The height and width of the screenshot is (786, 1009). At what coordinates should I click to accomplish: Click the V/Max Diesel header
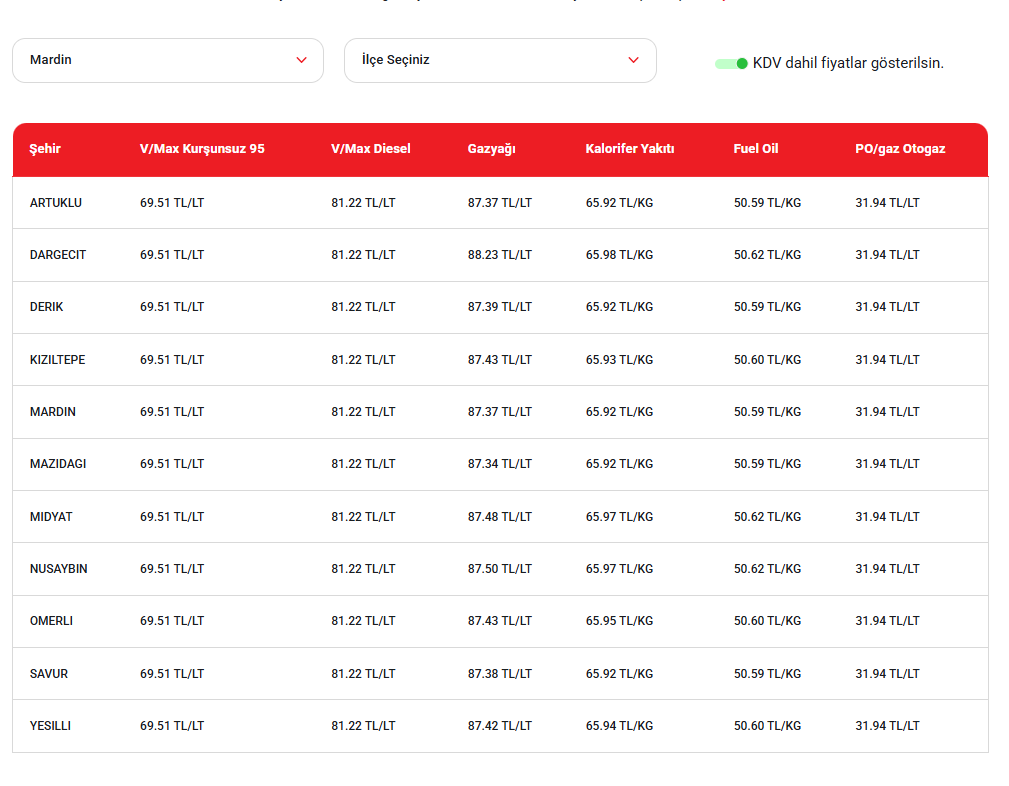coord(371,149)
